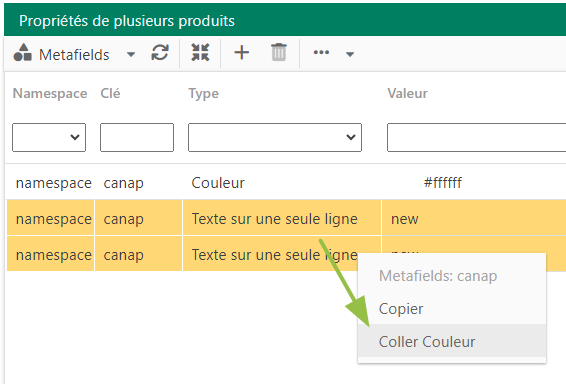Choose Copier from the context menu
Viewport: 566px width, 384px height.
[x=401, y=309]
